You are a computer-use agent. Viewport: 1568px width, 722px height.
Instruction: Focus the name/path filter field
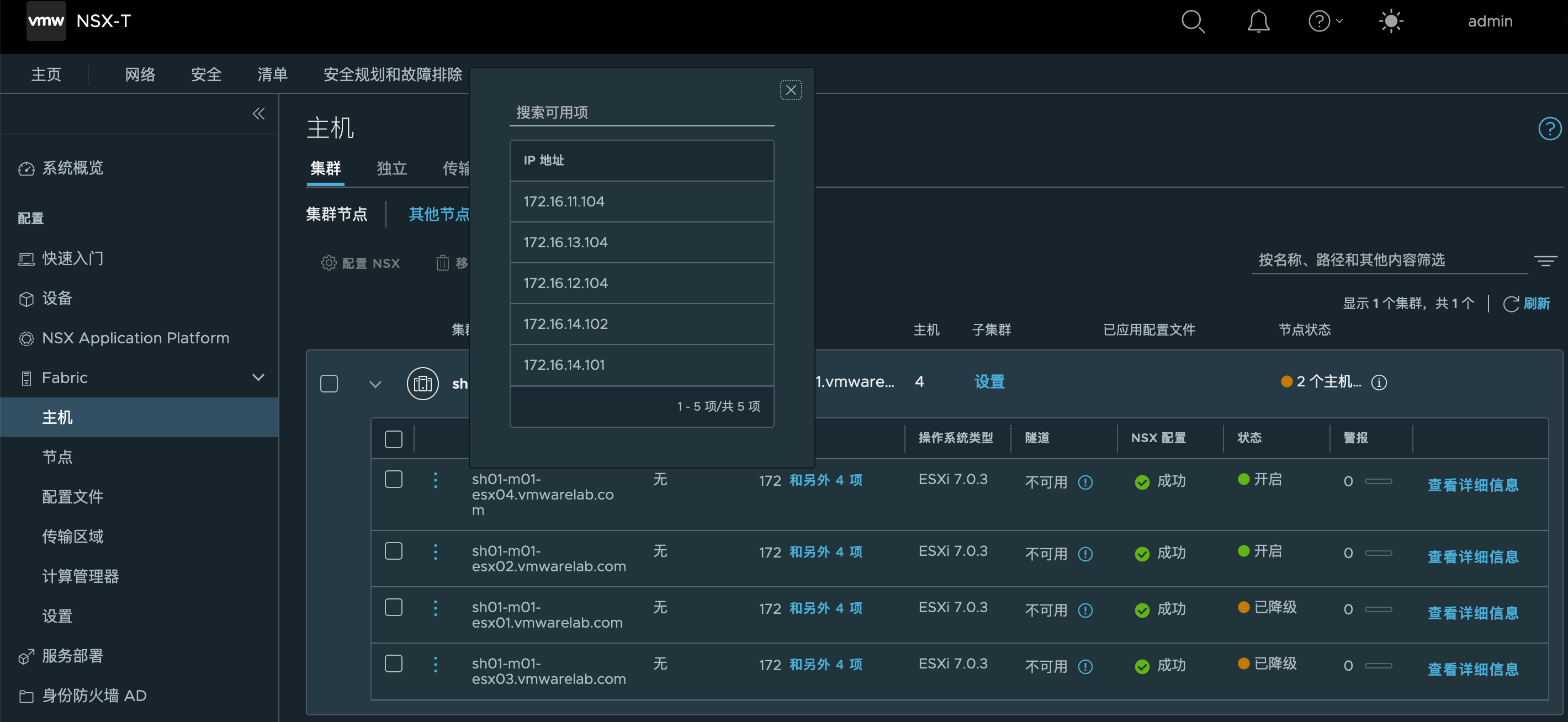coord(1390,260)
